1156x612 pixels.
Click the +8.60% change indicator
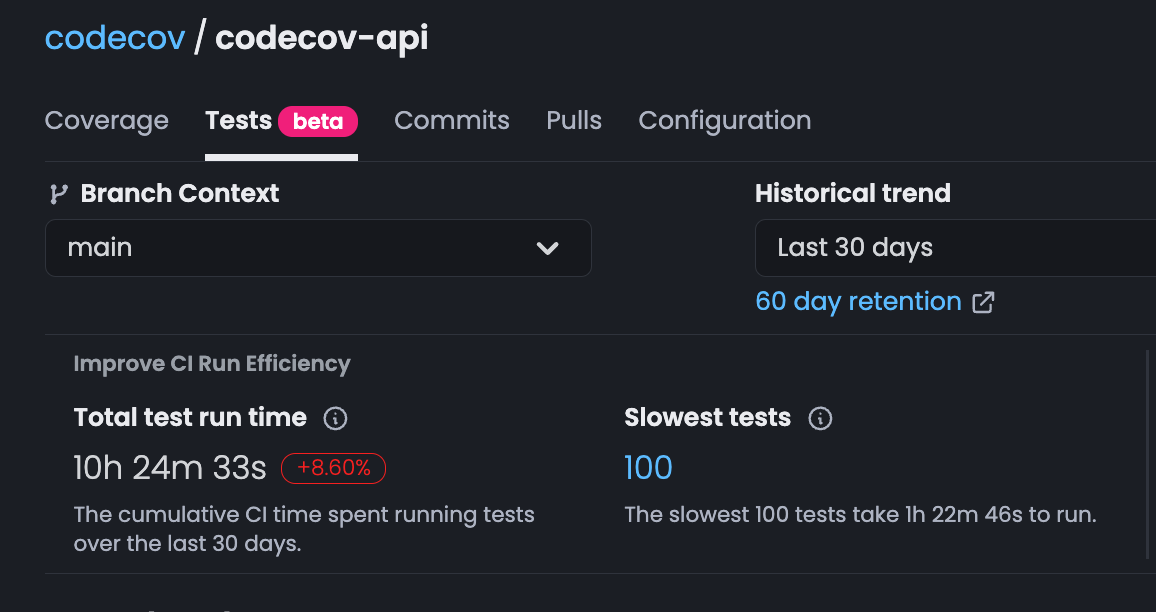pos(333,468)
